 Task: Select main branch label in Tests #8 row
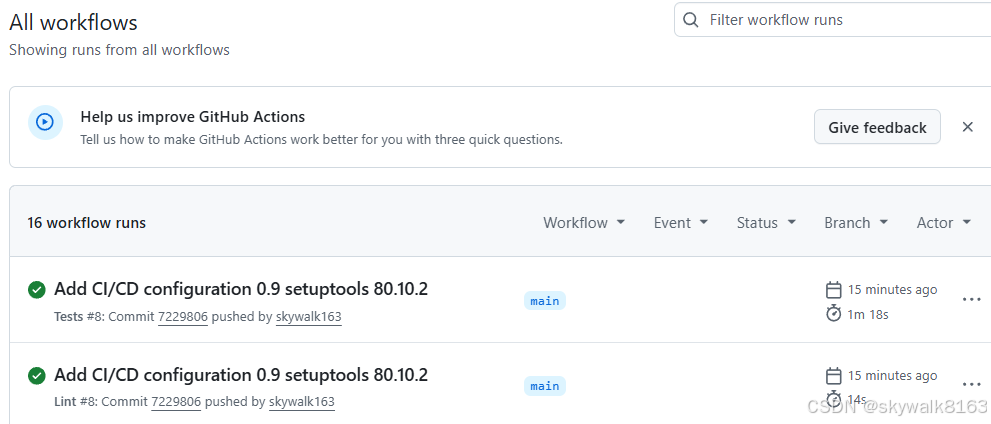(545, 301)
